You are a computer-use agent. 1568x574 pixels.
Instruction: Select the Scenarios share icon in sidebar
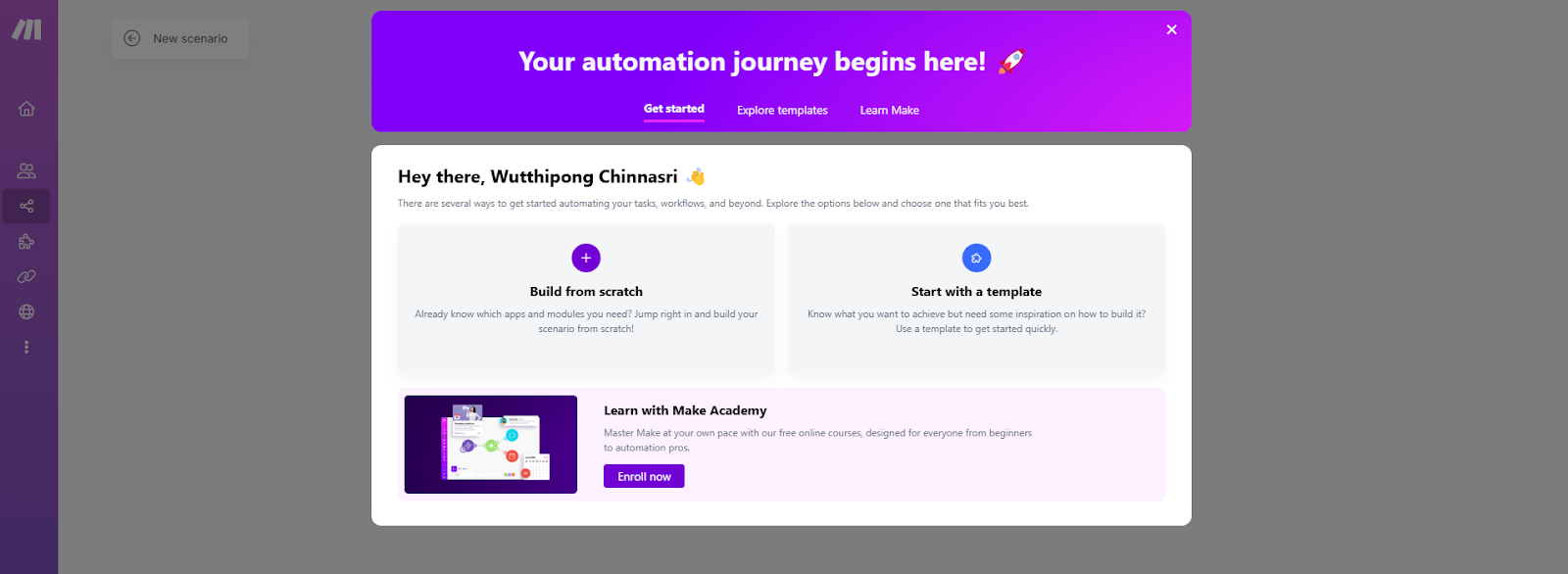coord(26,206)
